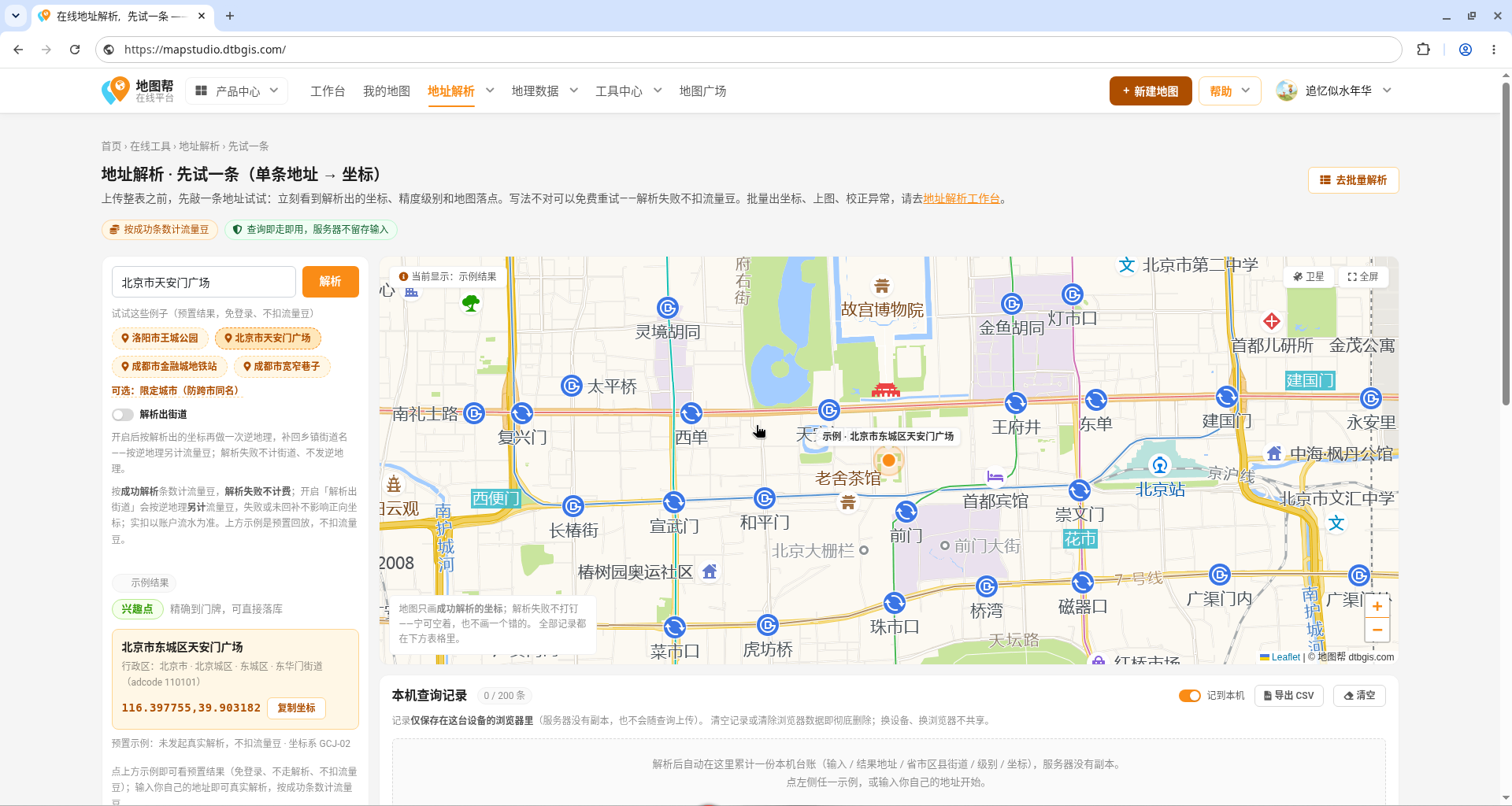Image resolution: width=1512 pixels, height=806 pixels.
Task: Open the browser profile icon
Action: [x=1466, y=50]
